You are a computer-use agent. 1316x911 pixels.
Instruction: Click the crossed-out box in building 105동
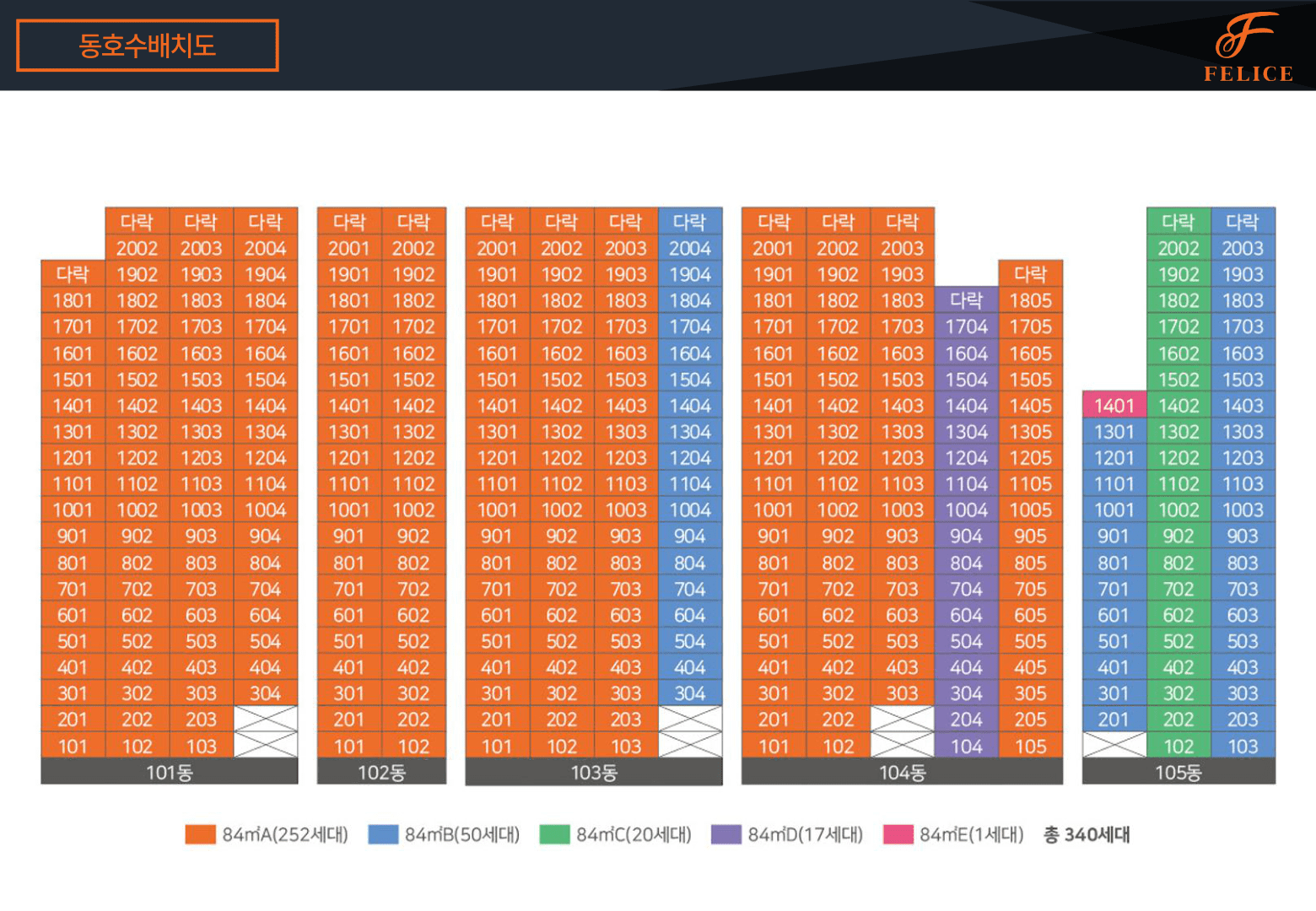coord(1114,746)
